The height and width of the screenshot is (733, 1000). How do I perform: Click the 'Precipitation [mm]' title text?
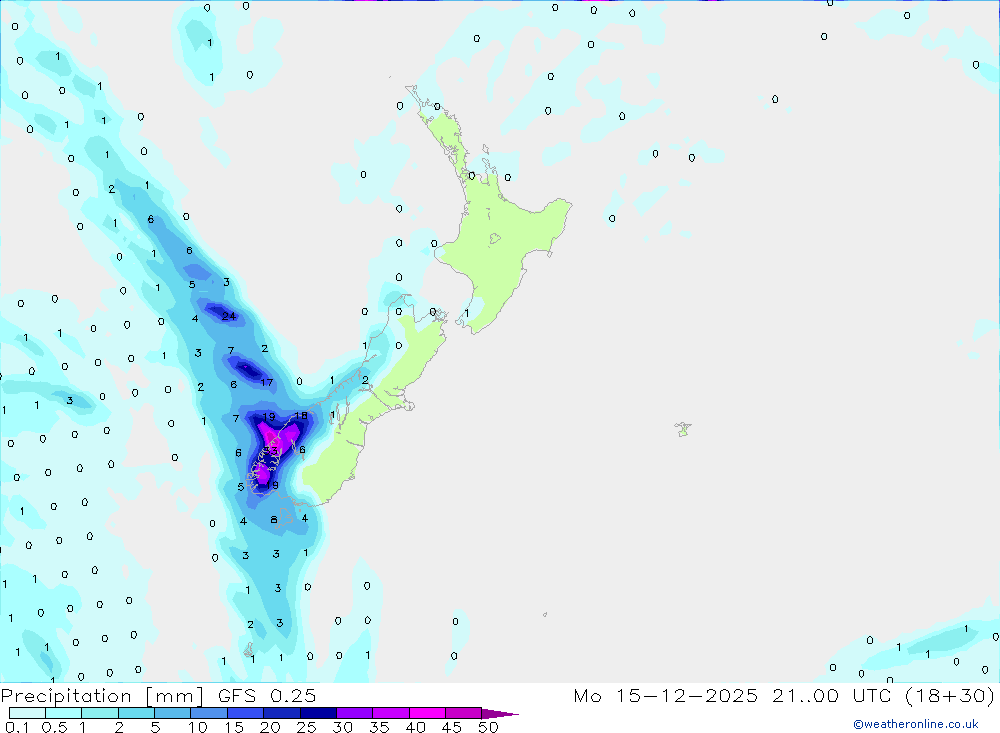(102, 696)
